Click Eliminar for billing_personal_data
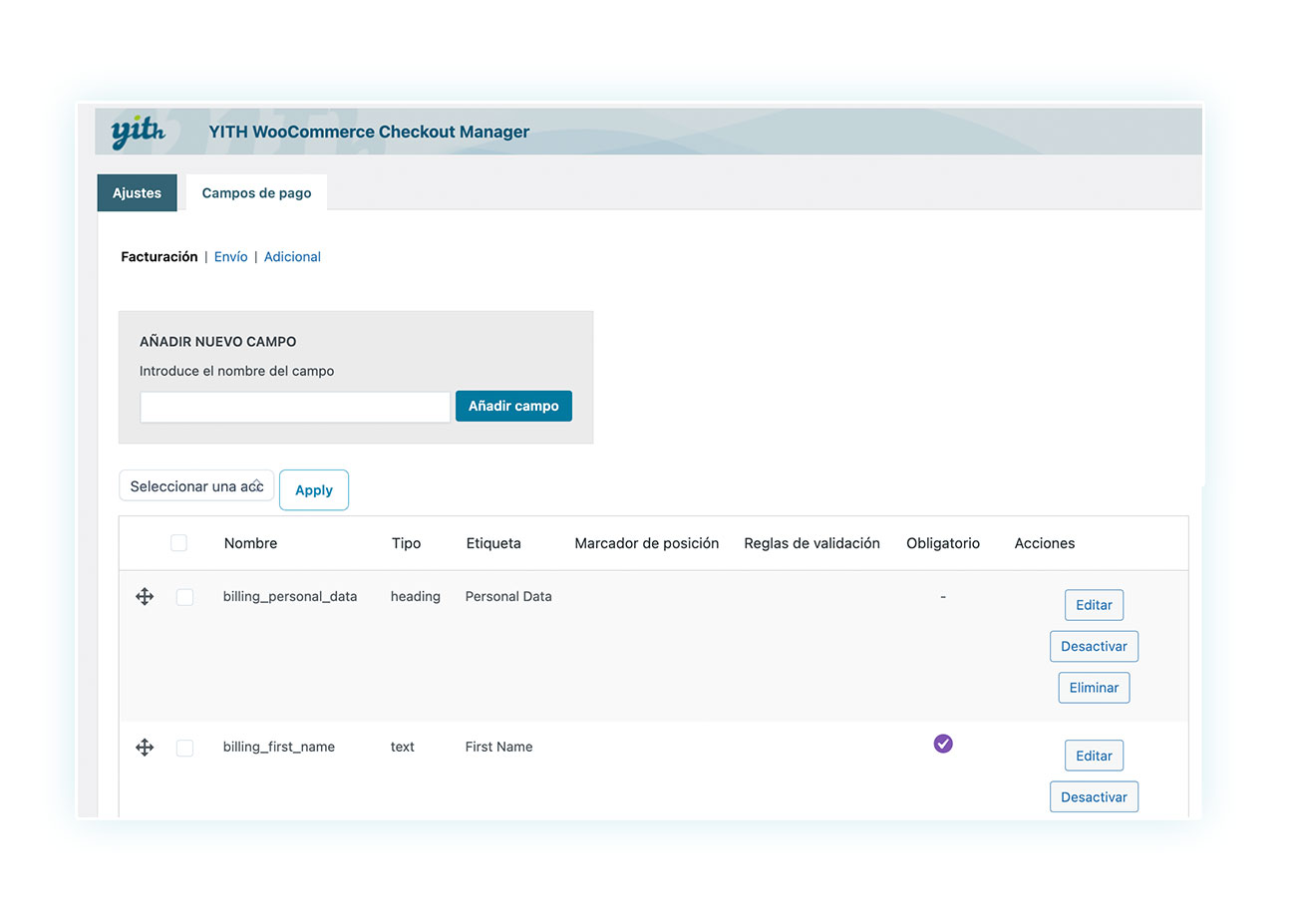1296x924 pixels. tap(1094, 688)
